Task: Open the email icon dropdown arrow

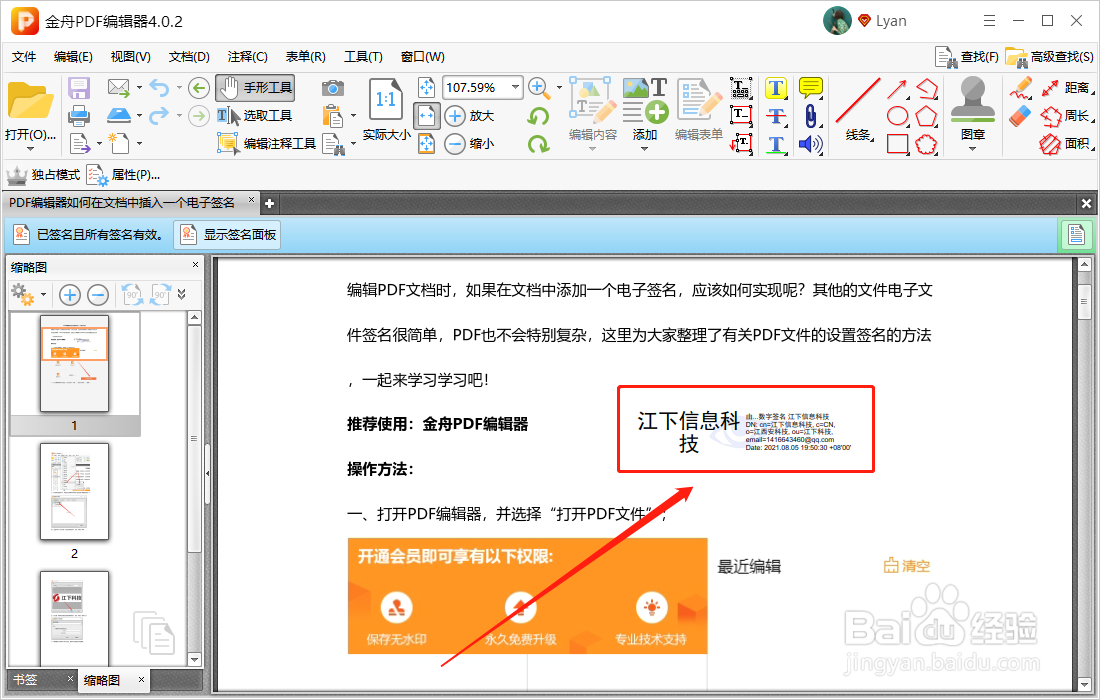Action: 139,88
